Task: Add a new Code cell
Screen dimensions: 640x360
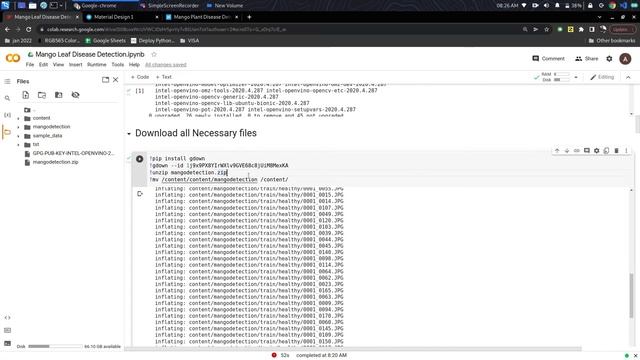Action: [140, 77]
